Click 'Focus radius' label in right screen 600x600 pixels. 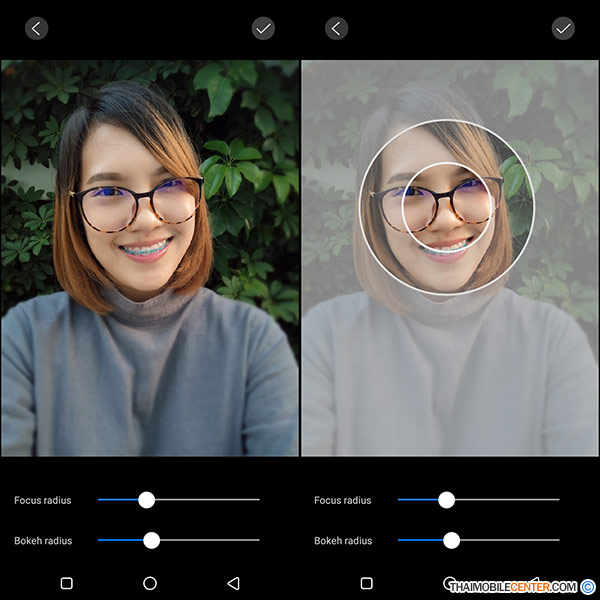click(343, 500)
